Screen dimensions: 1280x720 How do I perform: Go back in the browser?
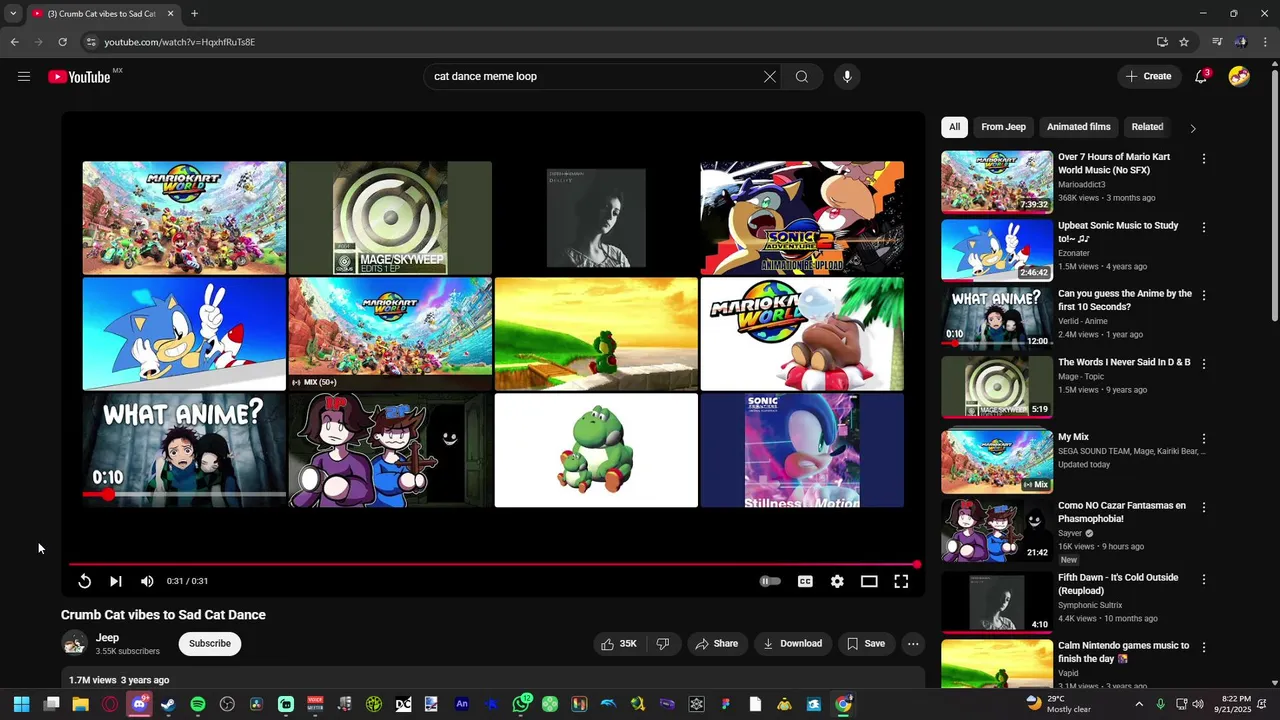click(x=14, y=42)
